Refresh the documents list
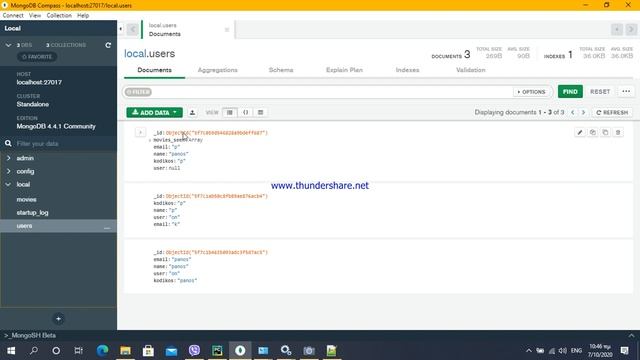The image size is (640, 360). point(612,112)
